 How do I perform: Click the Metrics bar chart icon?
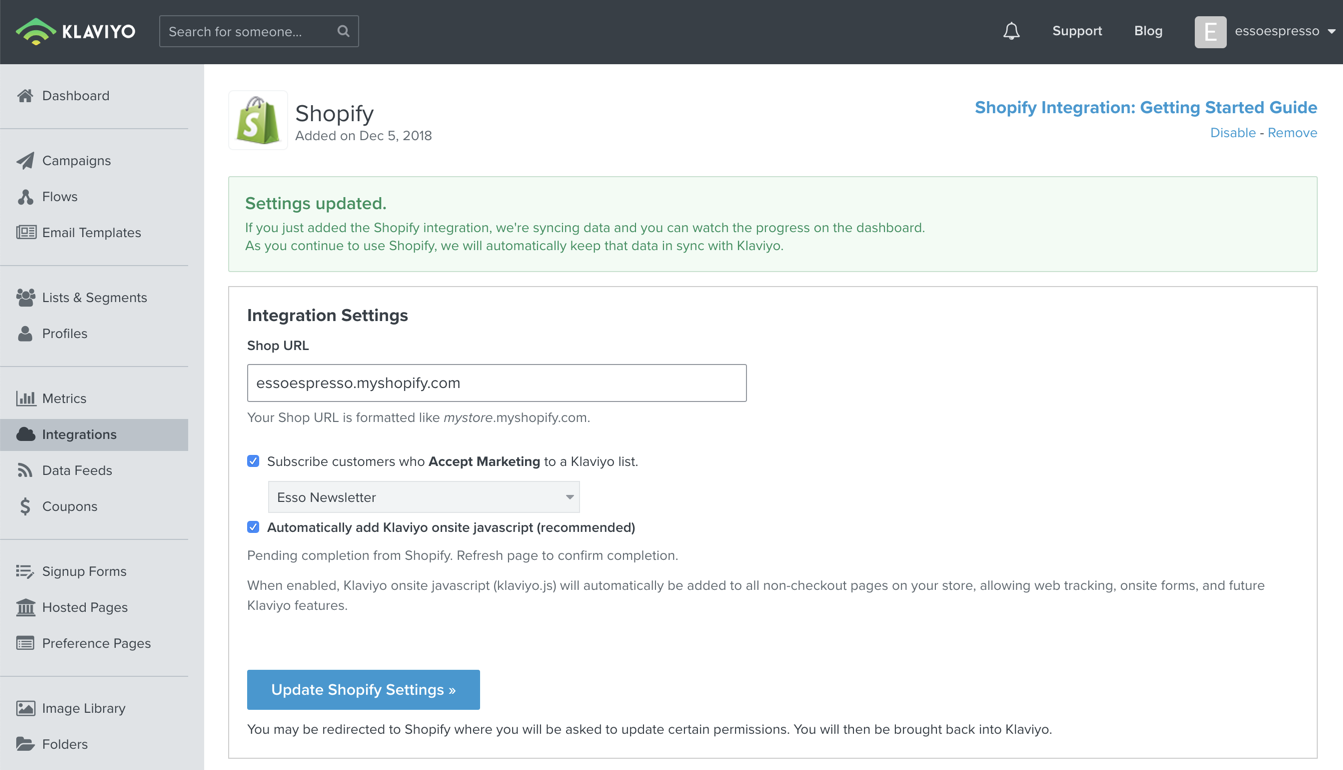[x=25, y=399]
